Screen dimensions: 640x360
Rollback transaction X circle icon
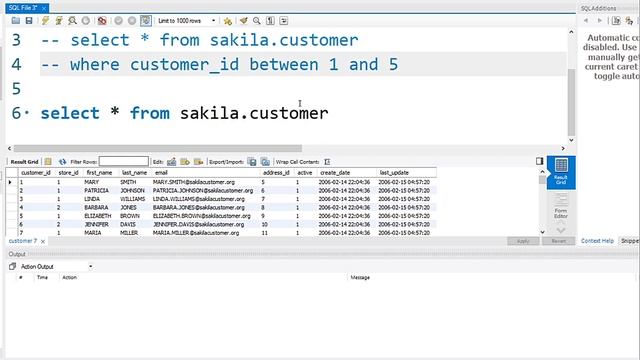132,20
